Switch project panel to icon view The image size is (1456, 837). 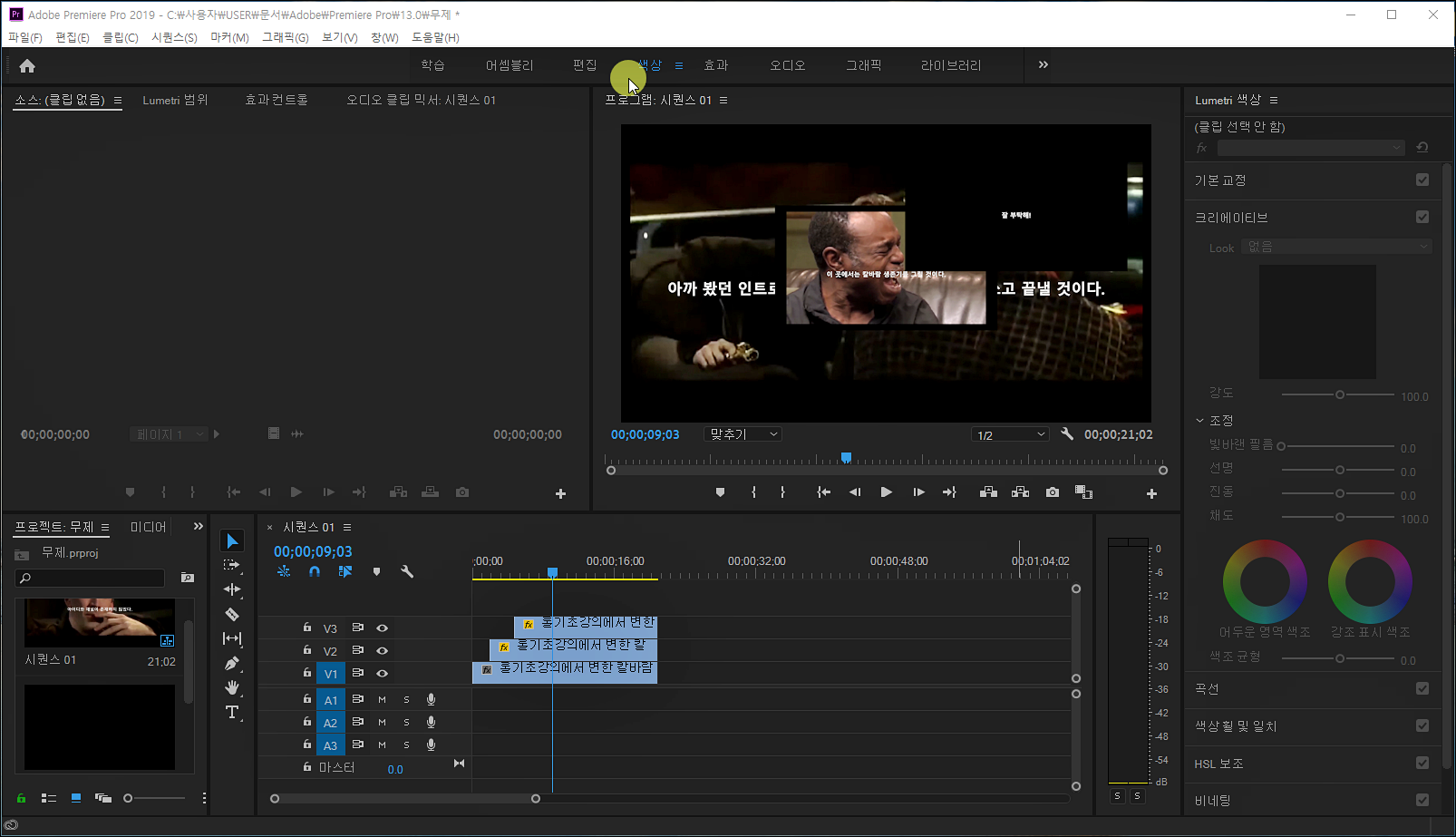click(76, 798)
